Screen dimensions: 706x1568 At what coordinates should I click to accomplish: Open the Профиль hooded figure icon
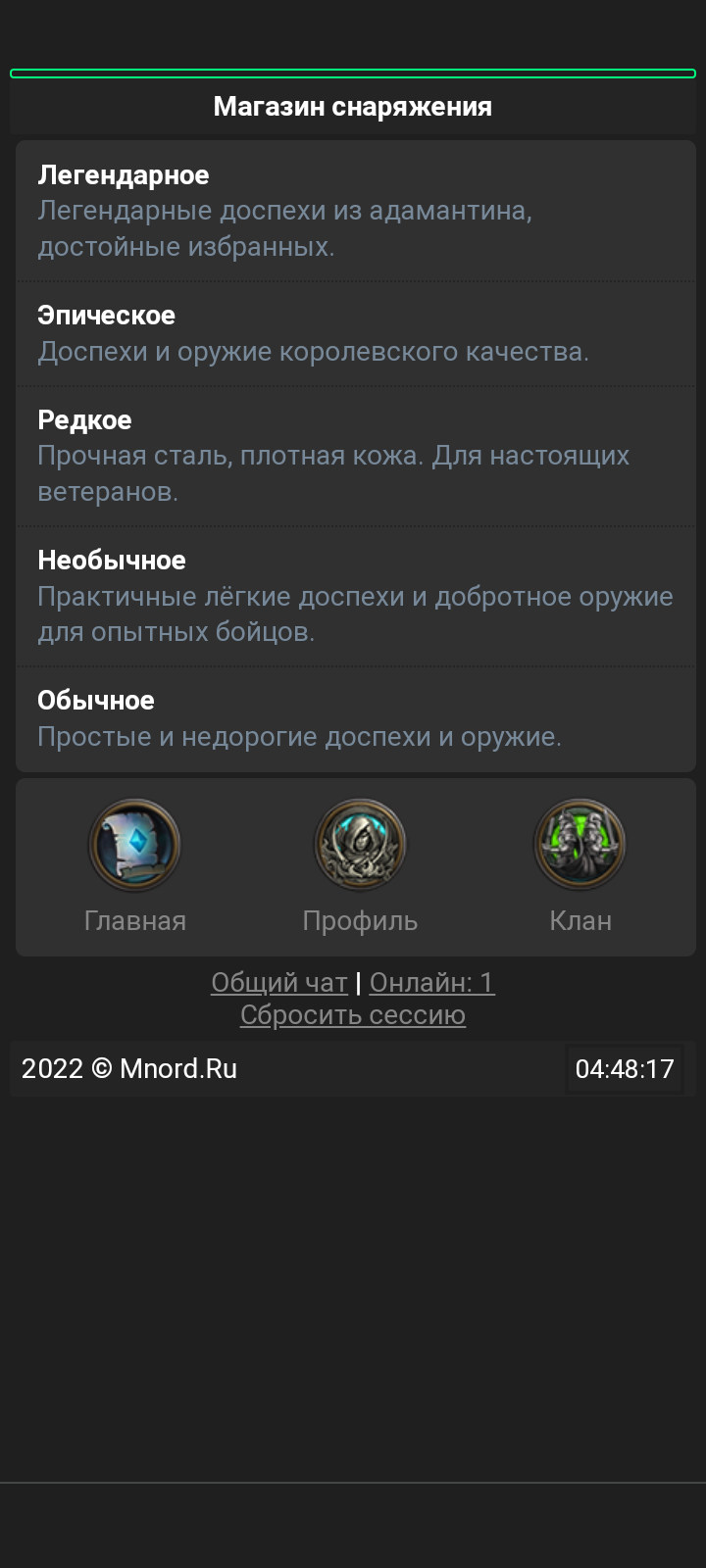pos(360,845)
